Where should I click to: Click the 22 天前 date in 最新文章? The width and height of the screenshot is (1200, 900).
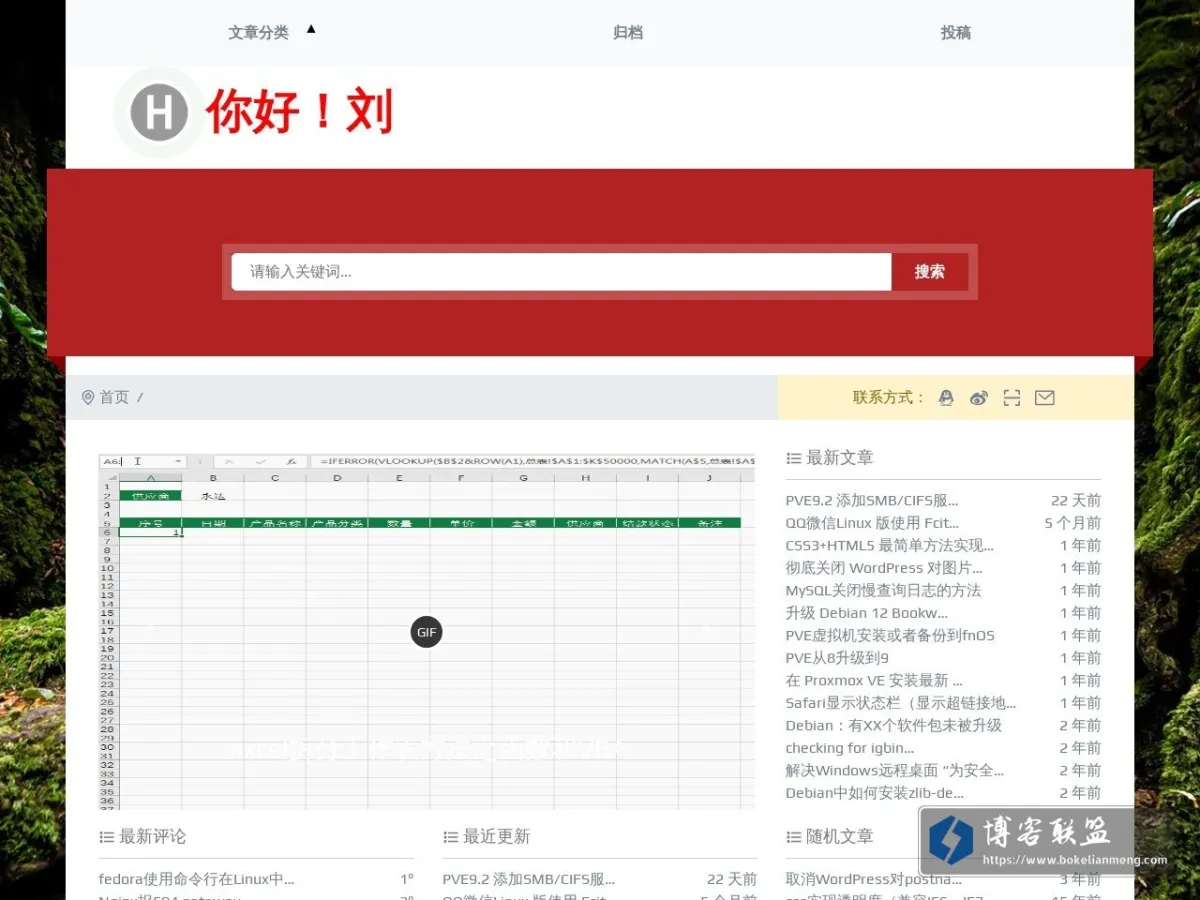click(x=1076, y=501)
